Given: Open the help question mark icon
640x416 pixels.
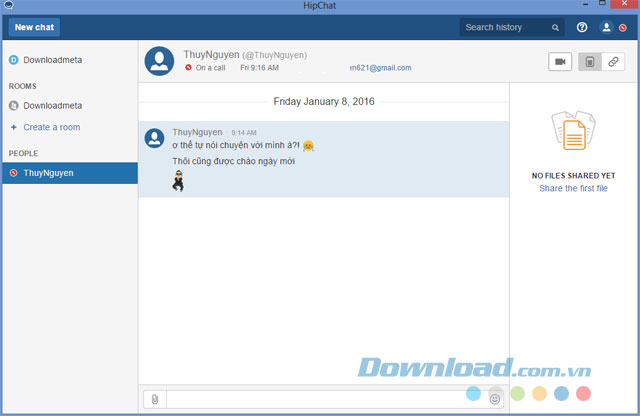Looking at the screenshot, I should [x=582, y=27].
